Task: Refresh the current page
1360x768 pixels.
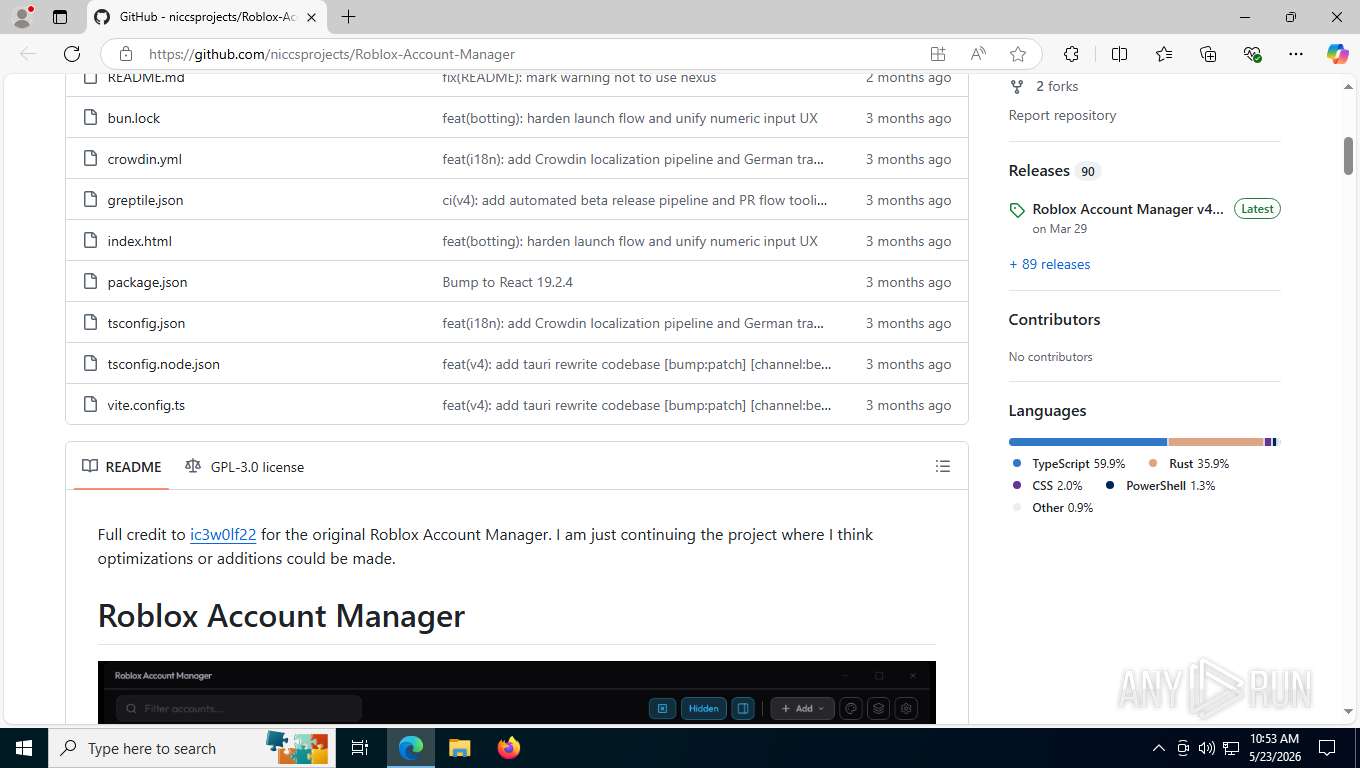Action: point(72,54)
